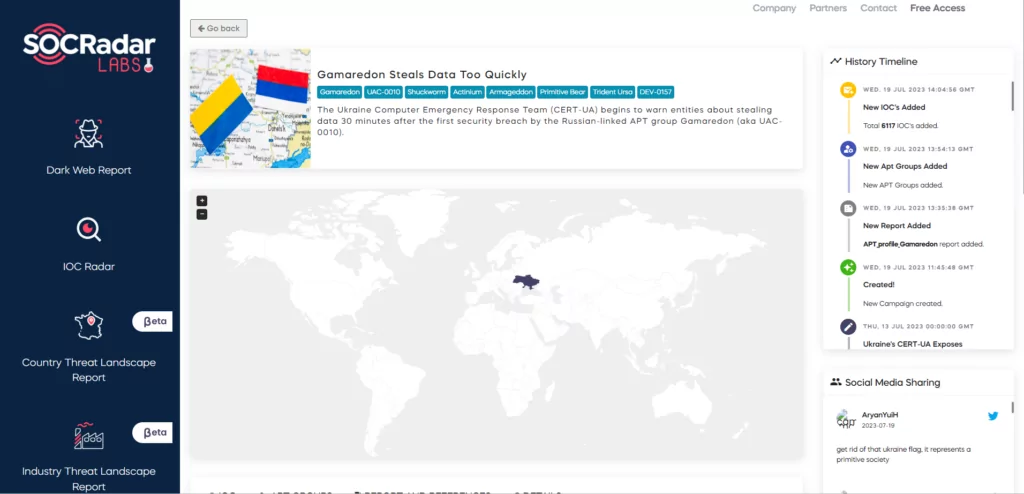Select the Trident Ursa tag
The image size is (1024, 494).
pyautogui.click(x=613, y=92)
